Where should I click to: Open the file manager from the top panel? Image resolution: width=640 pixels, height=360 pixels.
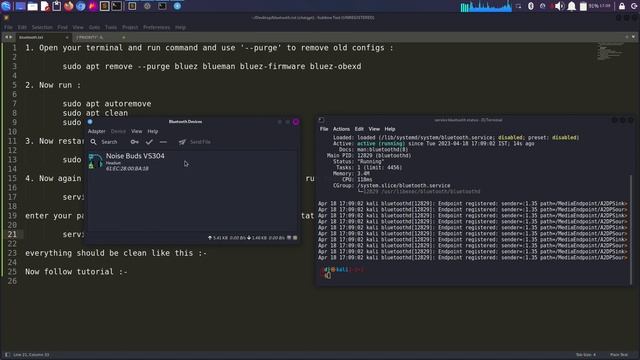[x=33, y=6]
